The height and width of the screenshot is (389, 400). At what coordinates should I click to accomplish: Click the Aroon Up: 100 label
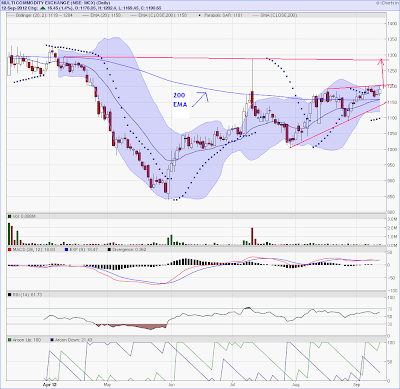tap(27, 340)
